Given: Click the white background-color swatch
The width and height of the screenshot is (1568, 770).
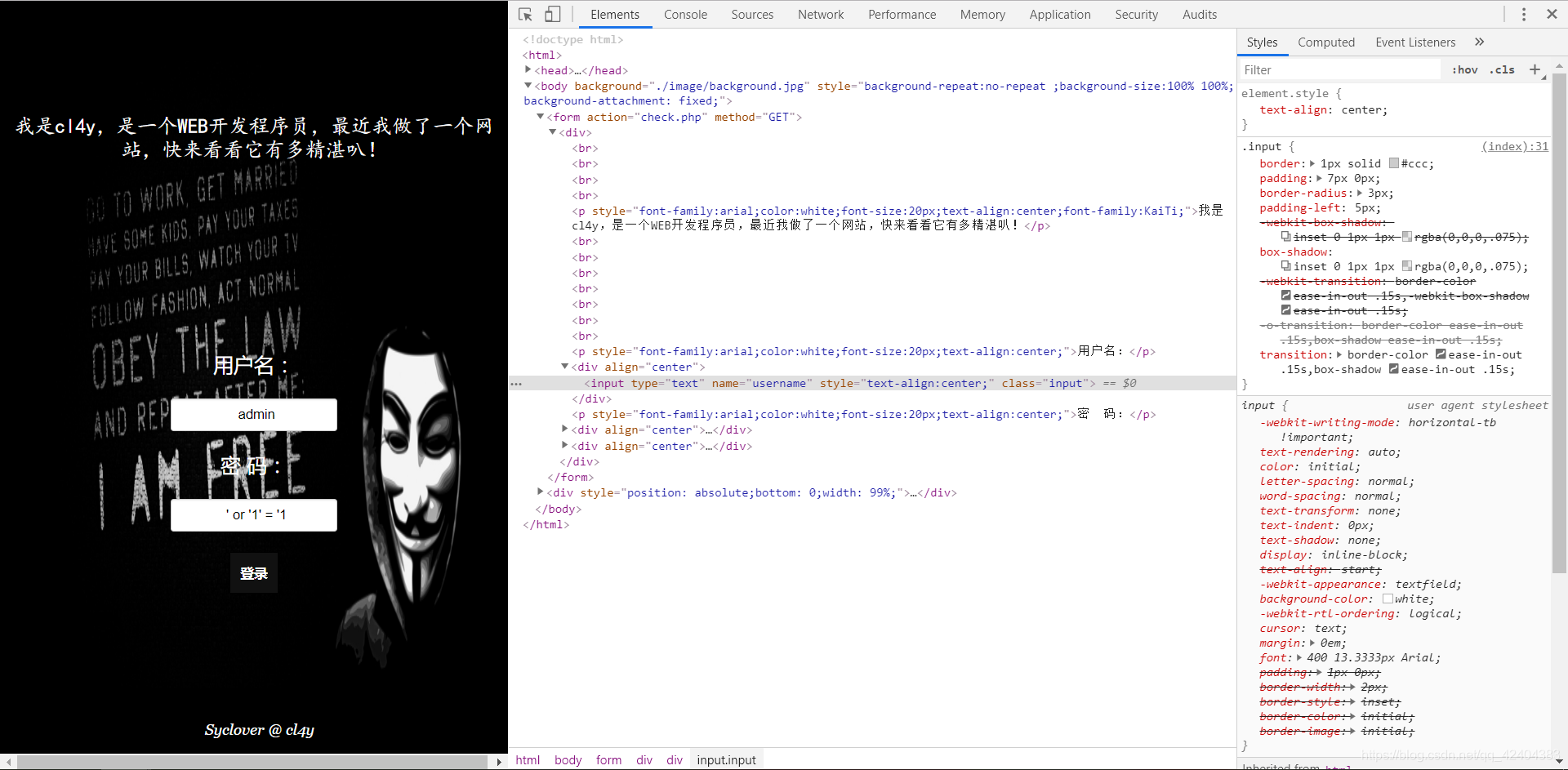Looking at the screenshot, I should (1388, 599).
